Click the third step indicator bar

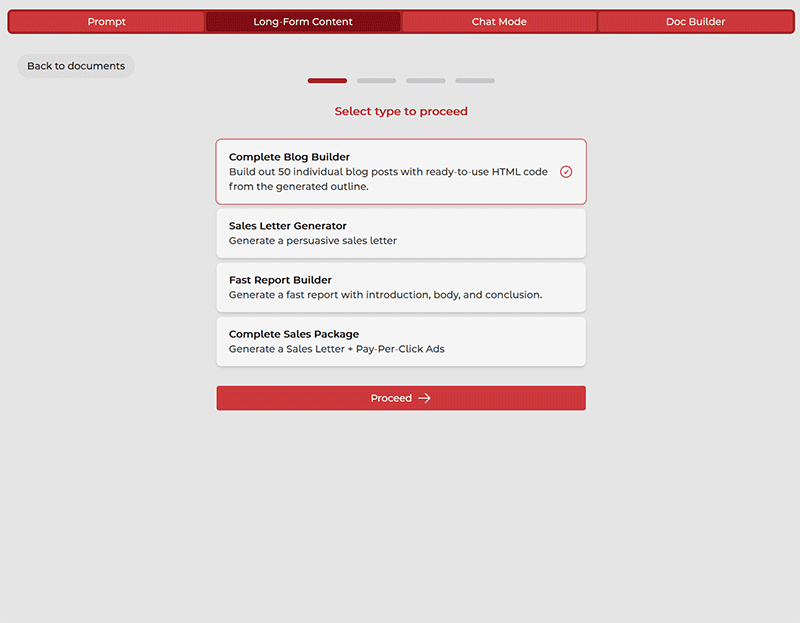425,80
